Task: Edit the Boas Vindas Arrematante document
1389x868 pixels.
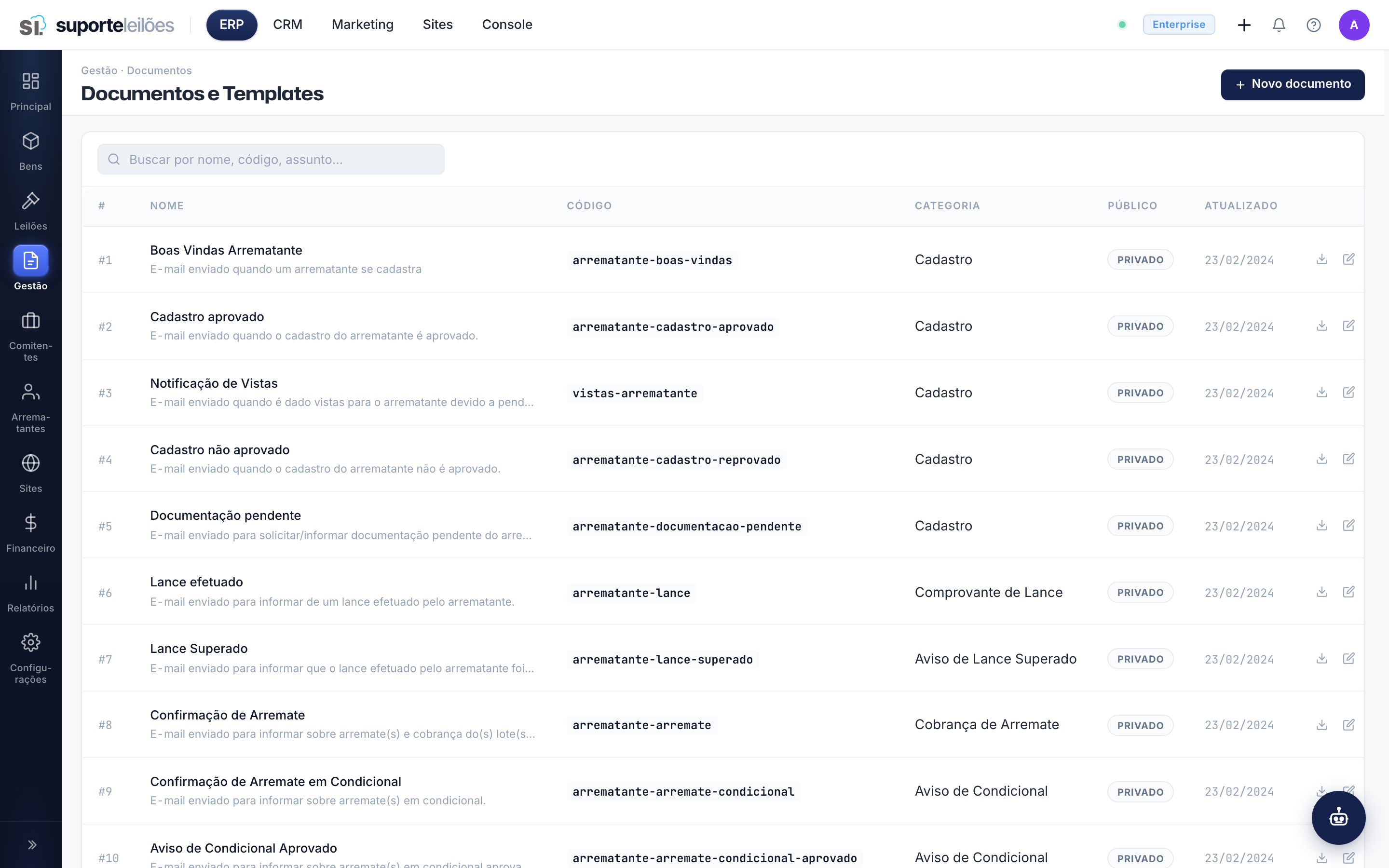Action: click(1349, 259)
